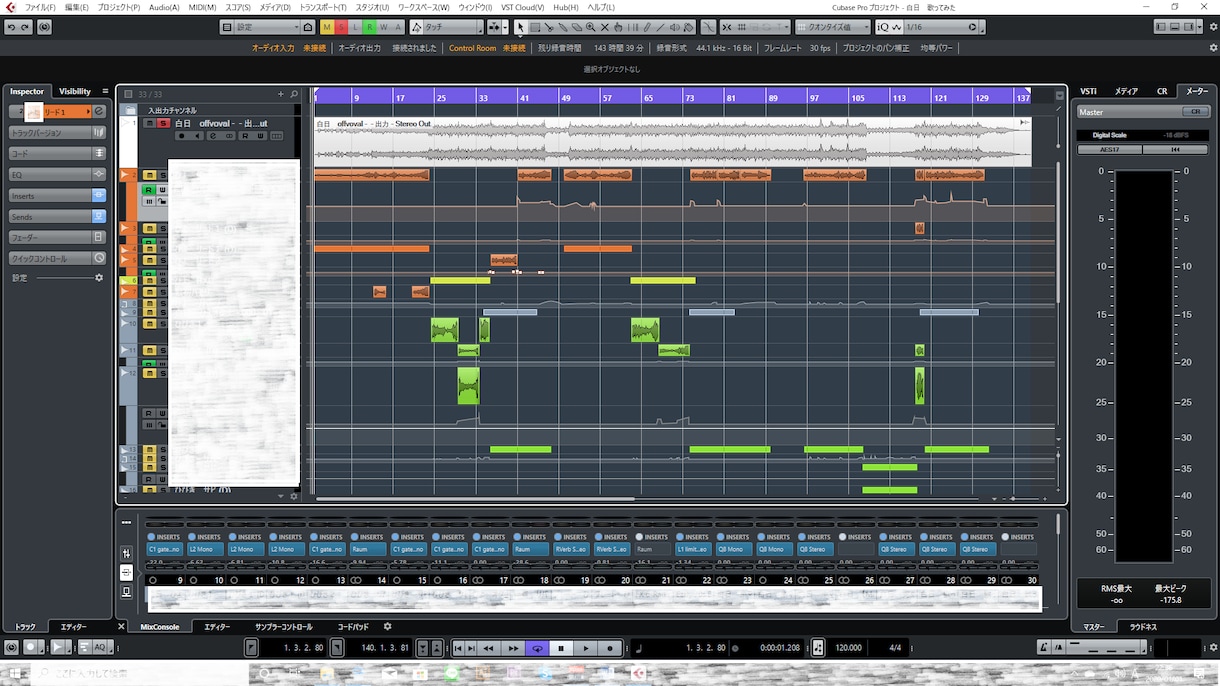Click the Redo arrow in toolbar
1220x686 pixels.
(26, 27)
